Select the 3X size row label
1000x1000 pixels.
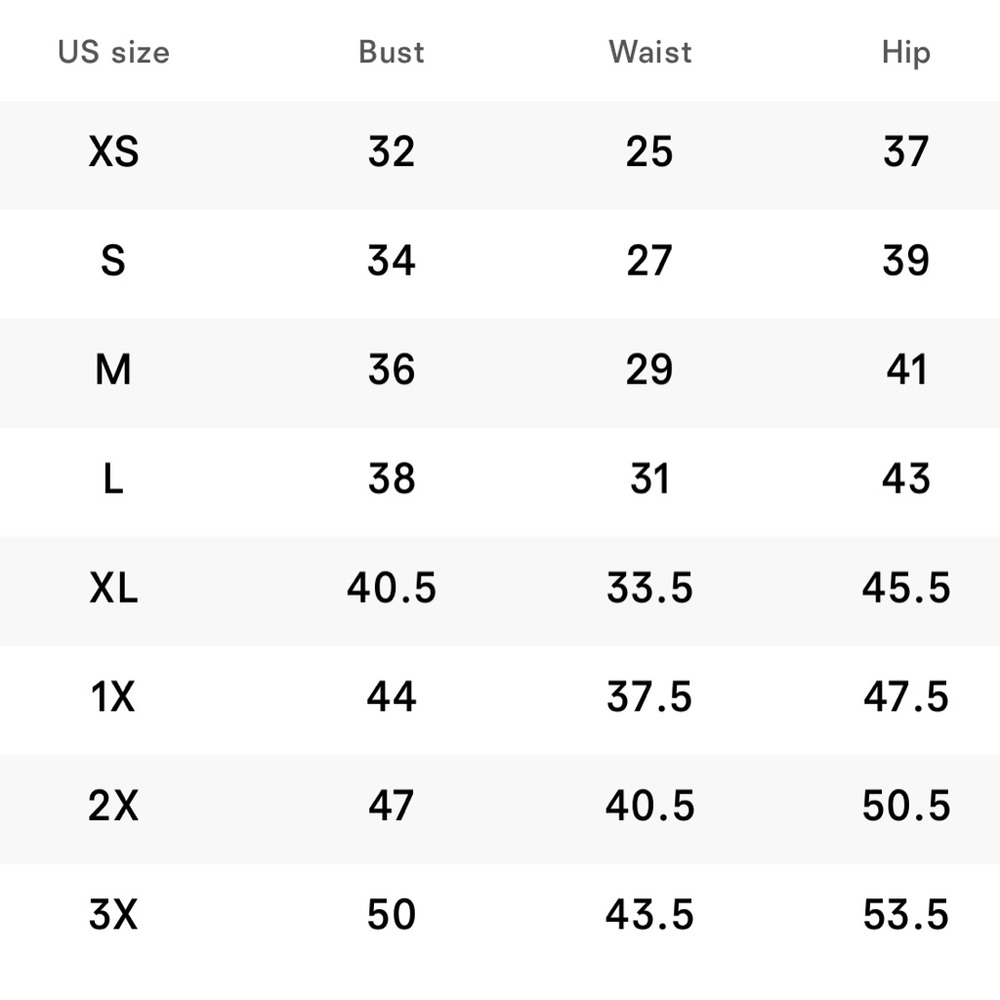tap(114, 915)
